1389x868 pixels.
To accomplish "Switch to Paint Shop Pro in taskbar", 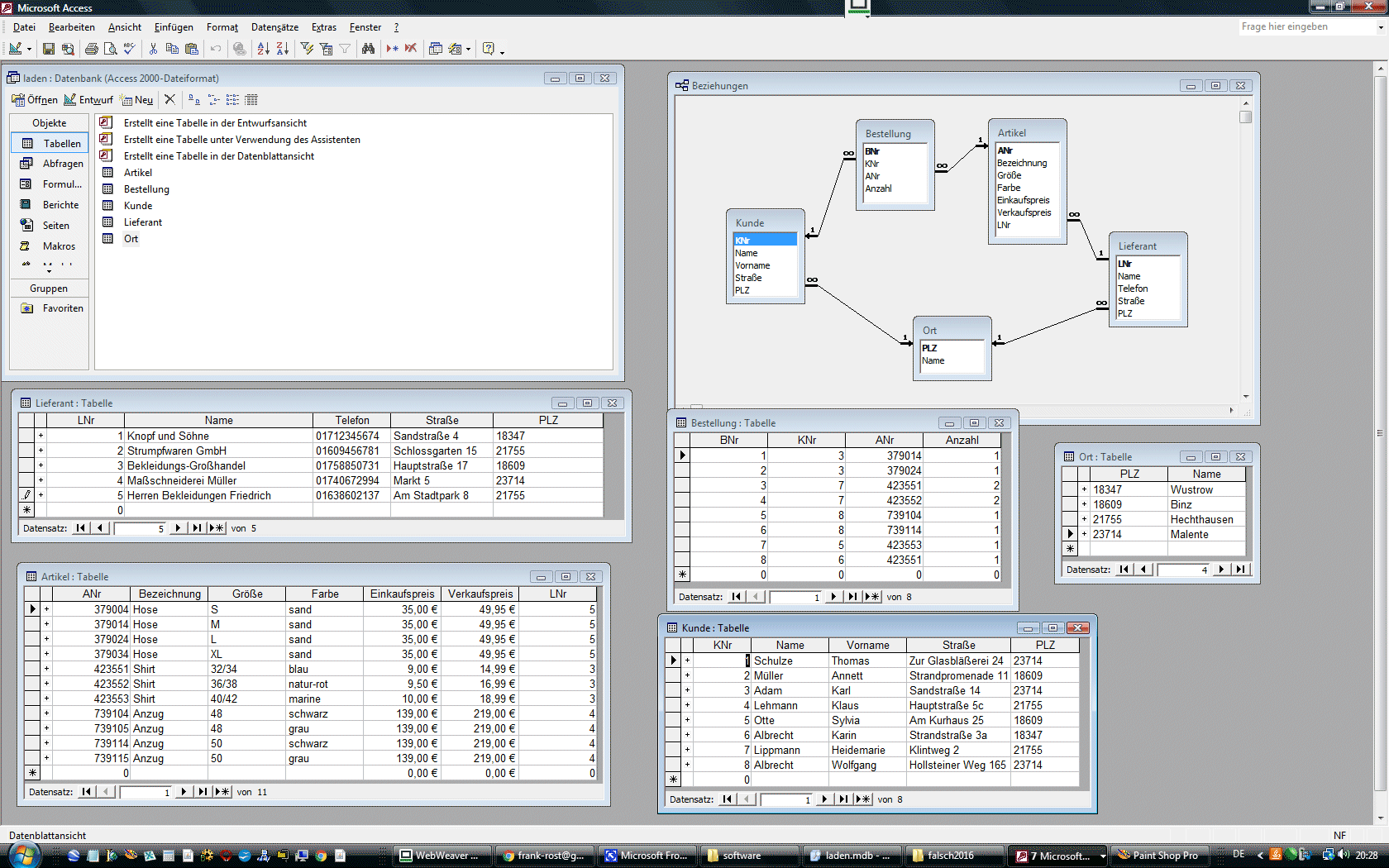I will pyautogui.click(x=1159, y=856).
